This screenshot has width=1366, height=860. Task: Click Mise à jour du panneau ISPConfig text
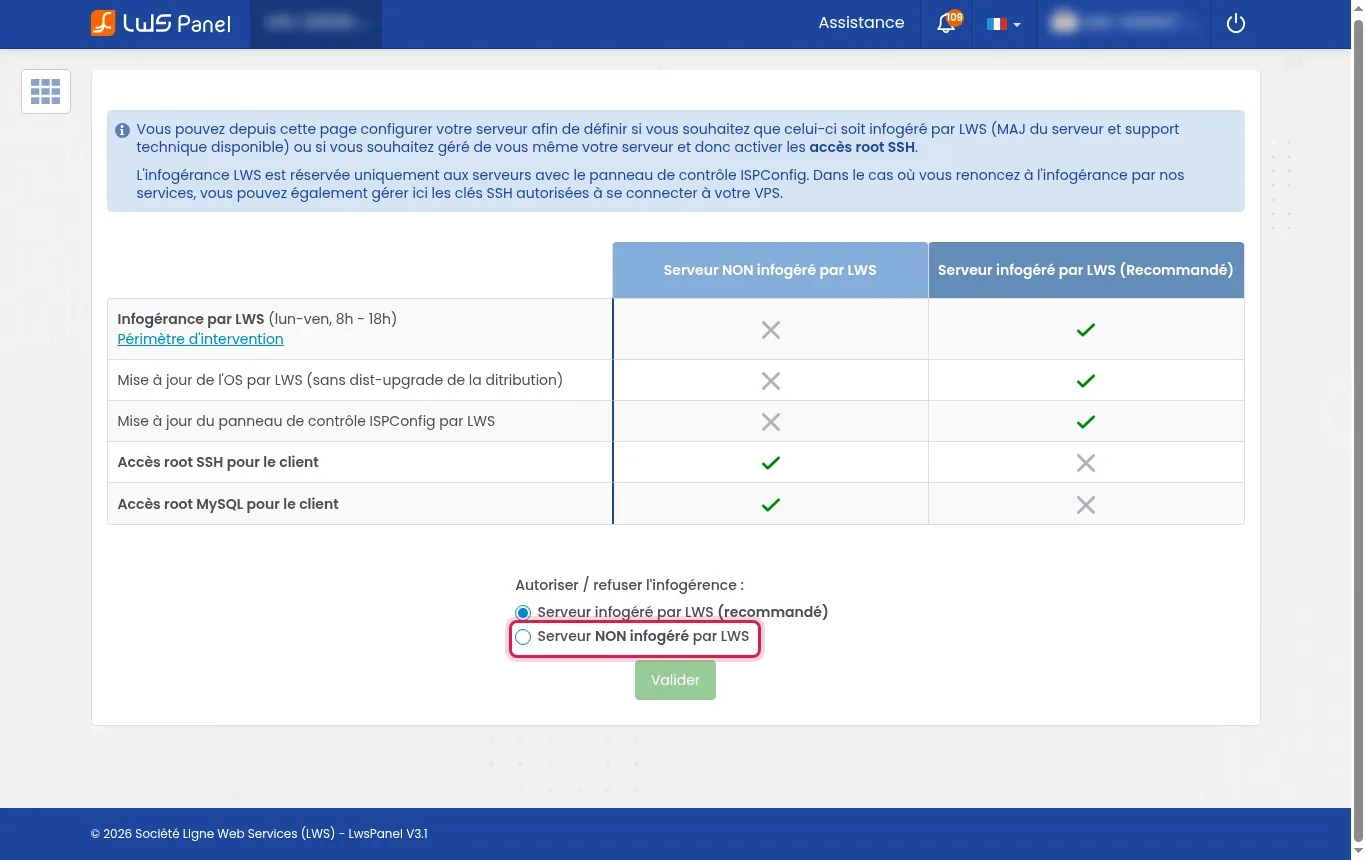(x=306, y=421)
